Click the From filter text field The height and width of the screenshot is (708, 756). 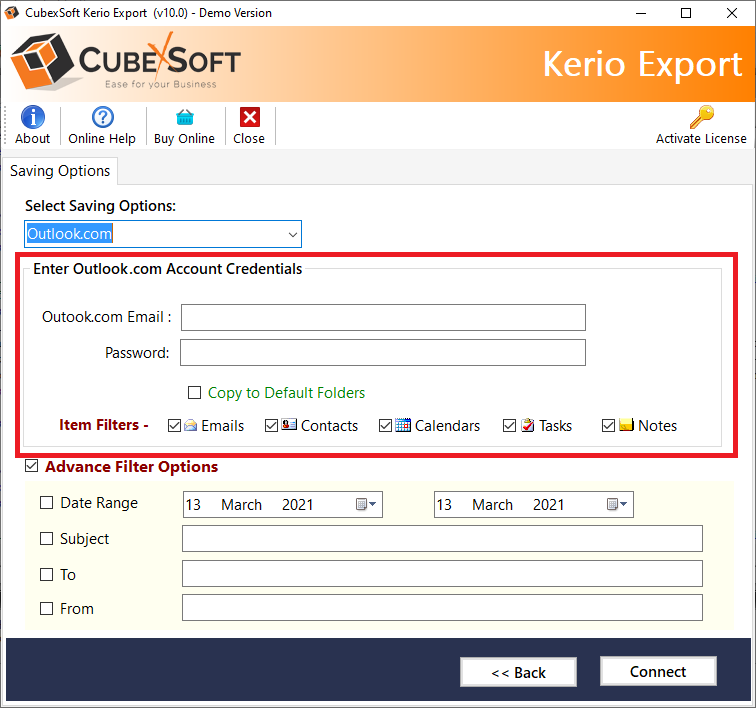pyautogui.click(x=442, y=608)
